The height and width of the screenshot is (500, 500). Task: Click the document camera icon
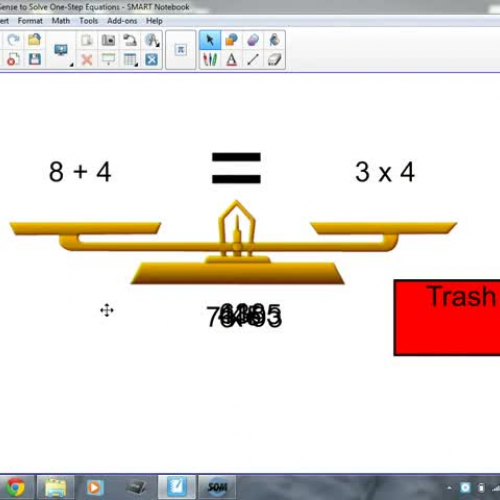pyautogui.click(x=130, y=40)
